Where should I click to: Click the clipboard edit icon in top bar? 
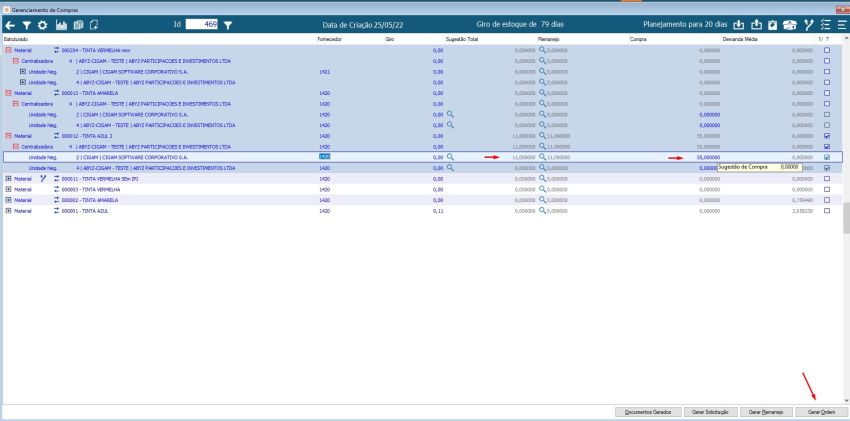(x=773, y=25)
